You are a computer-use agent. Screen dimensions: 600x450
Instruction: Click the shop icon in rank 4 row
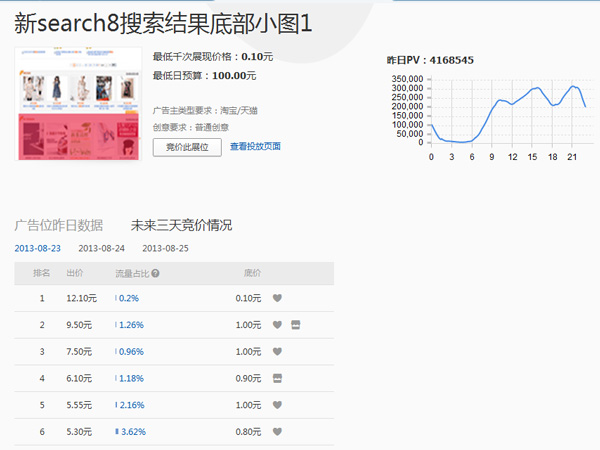click(278, 378)
